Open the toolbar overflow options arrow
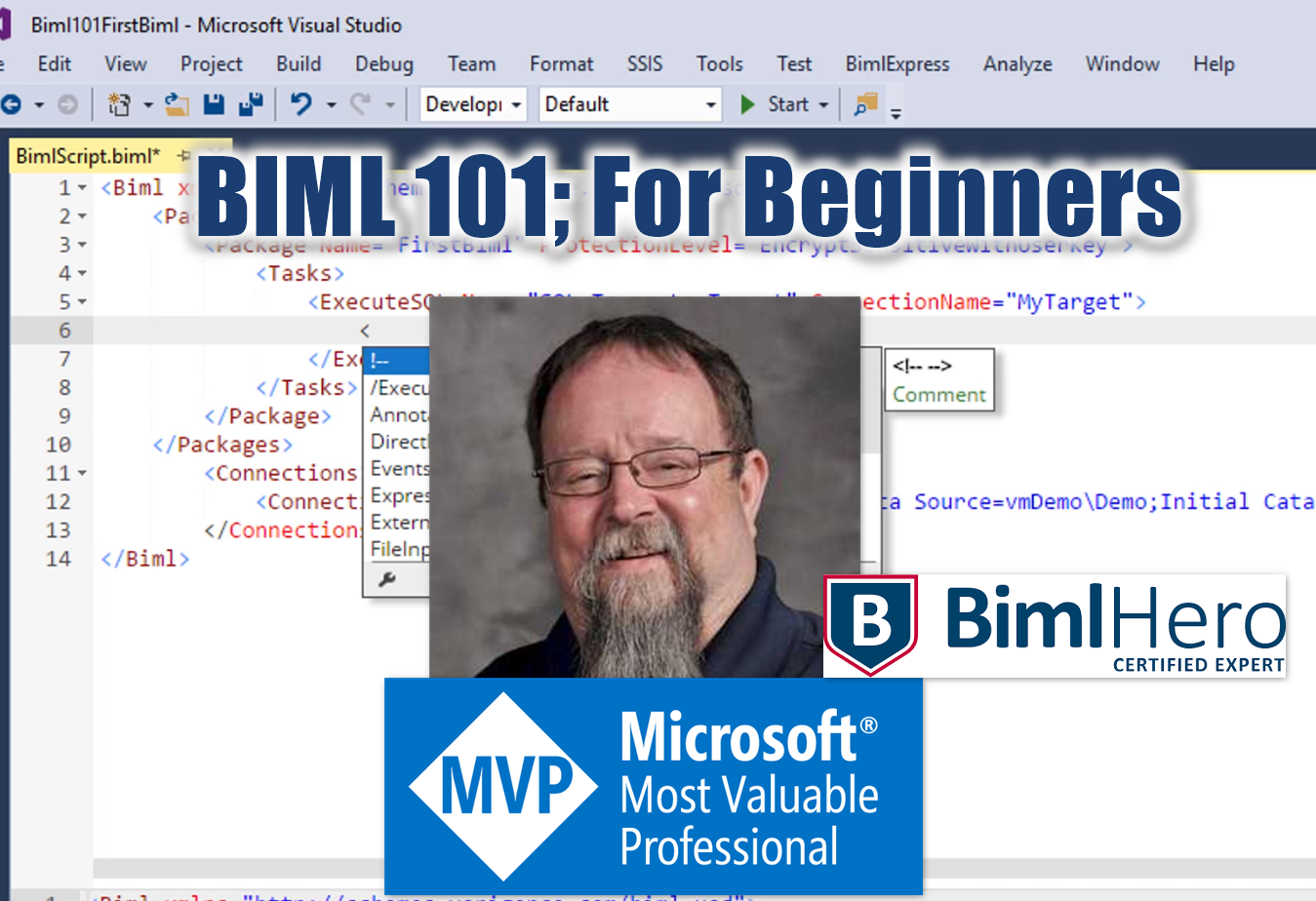1316x901 pixels. click(x=896, y=113)
